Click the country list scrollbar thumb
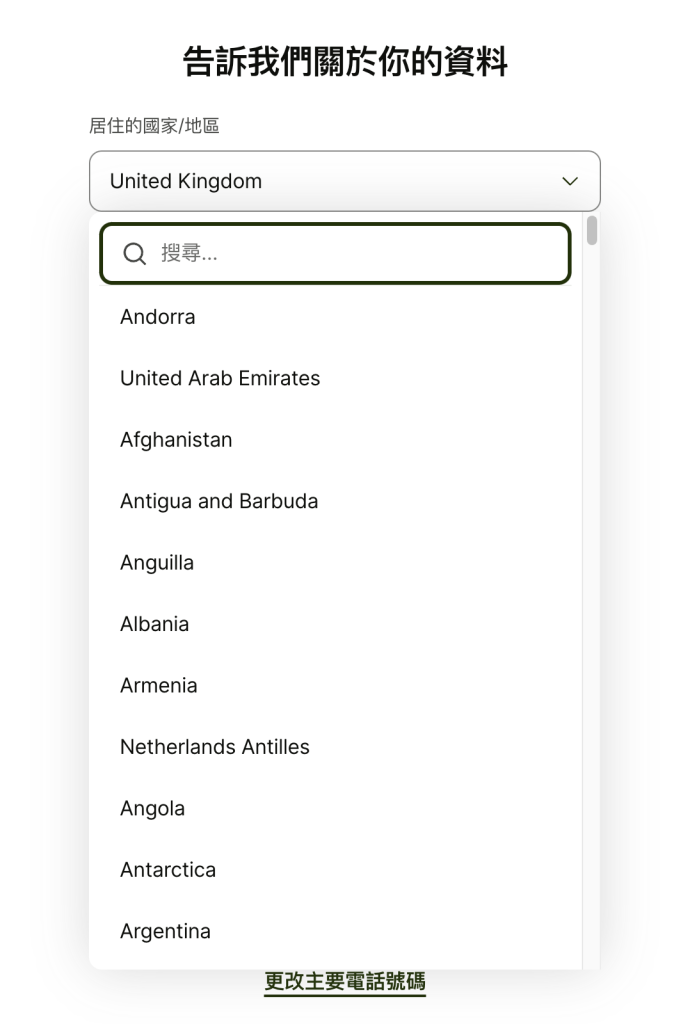The width and height of the screenshot is (690, 1024). [592, 231]
